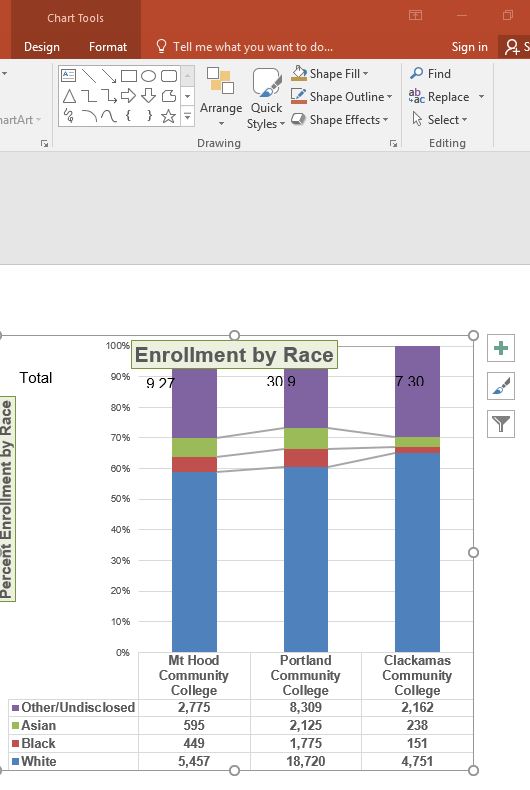
Task: Open the Design tab under Chart Tools
Action: pyautogui.click(x=42, y=47)
